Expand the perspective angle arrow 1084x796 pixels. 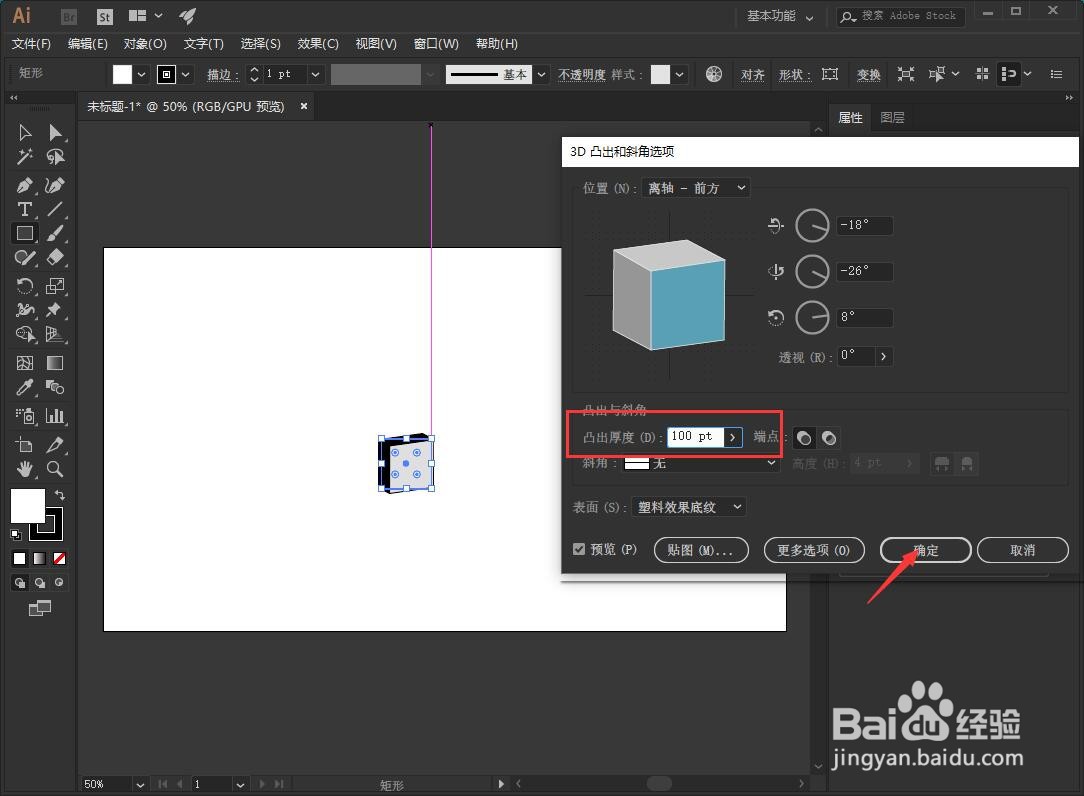pyautogui.click(x=884, y=356)
